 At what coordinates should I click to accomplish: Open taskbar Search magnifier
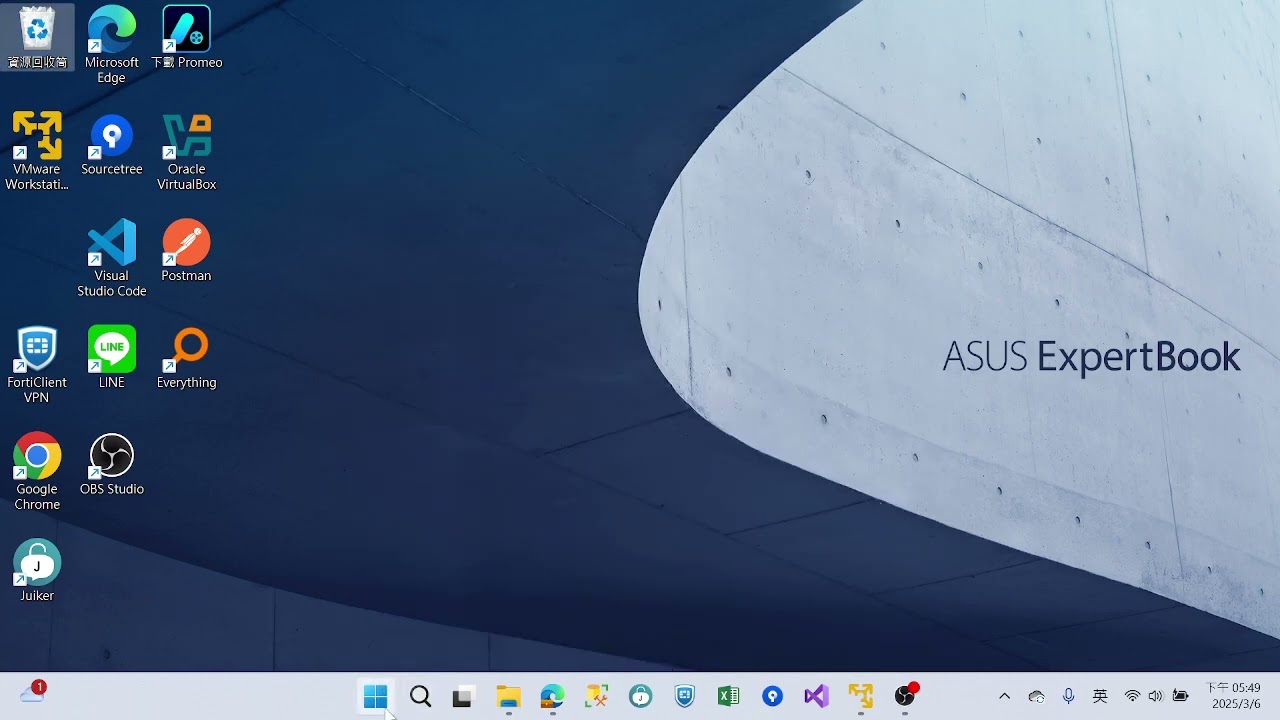[421, 697]
